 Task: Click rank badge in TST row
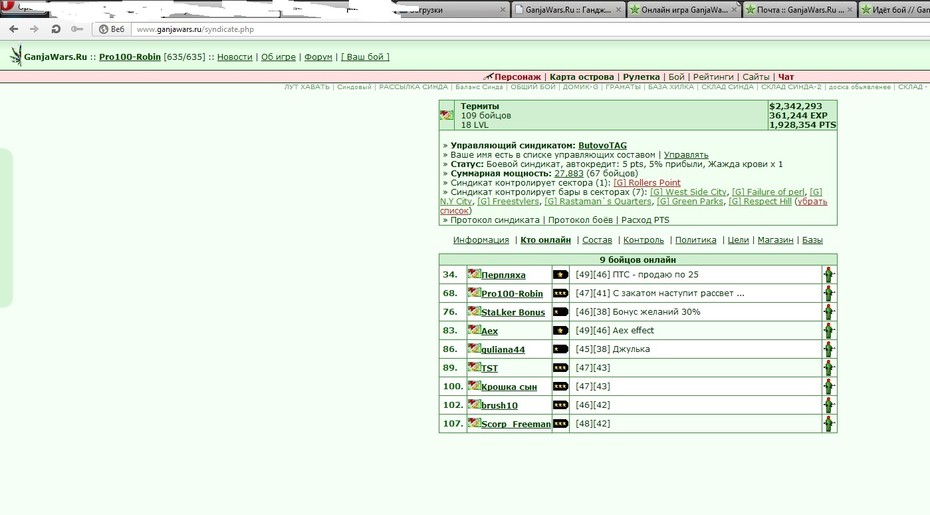(x=560, y=368)
